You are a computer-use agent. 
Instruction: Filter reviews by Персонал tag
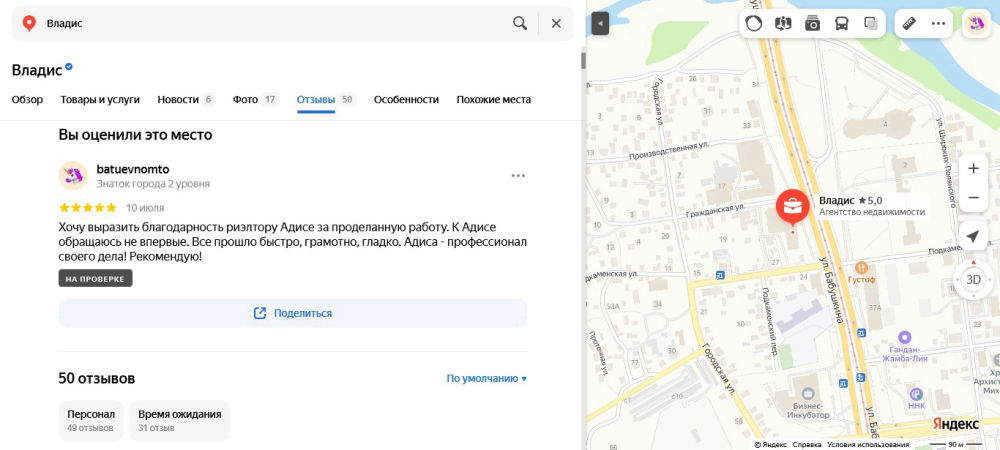tap(91, 420)
